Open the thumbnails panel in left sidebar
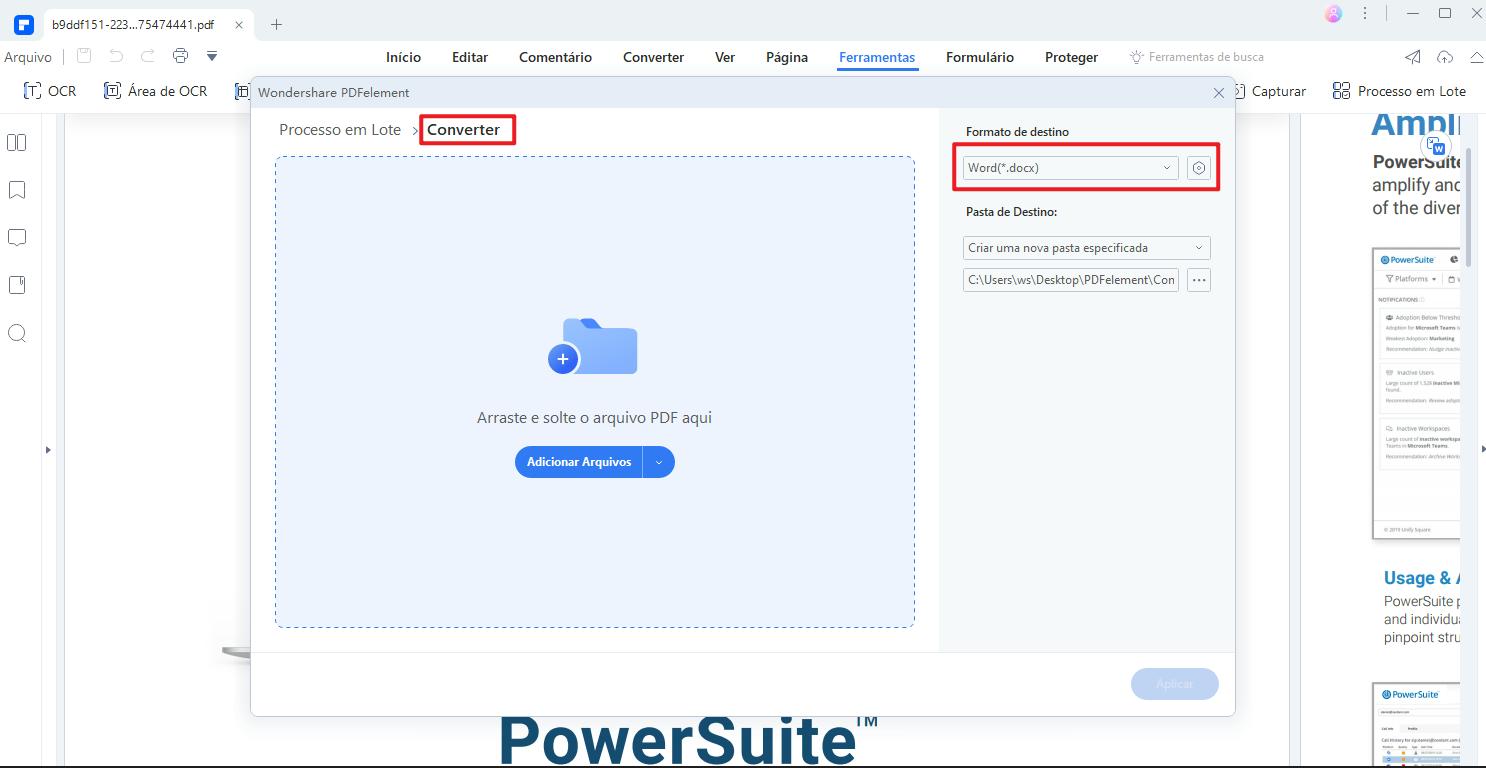This screenshot has height=768, width=1486. coord(17,143)
